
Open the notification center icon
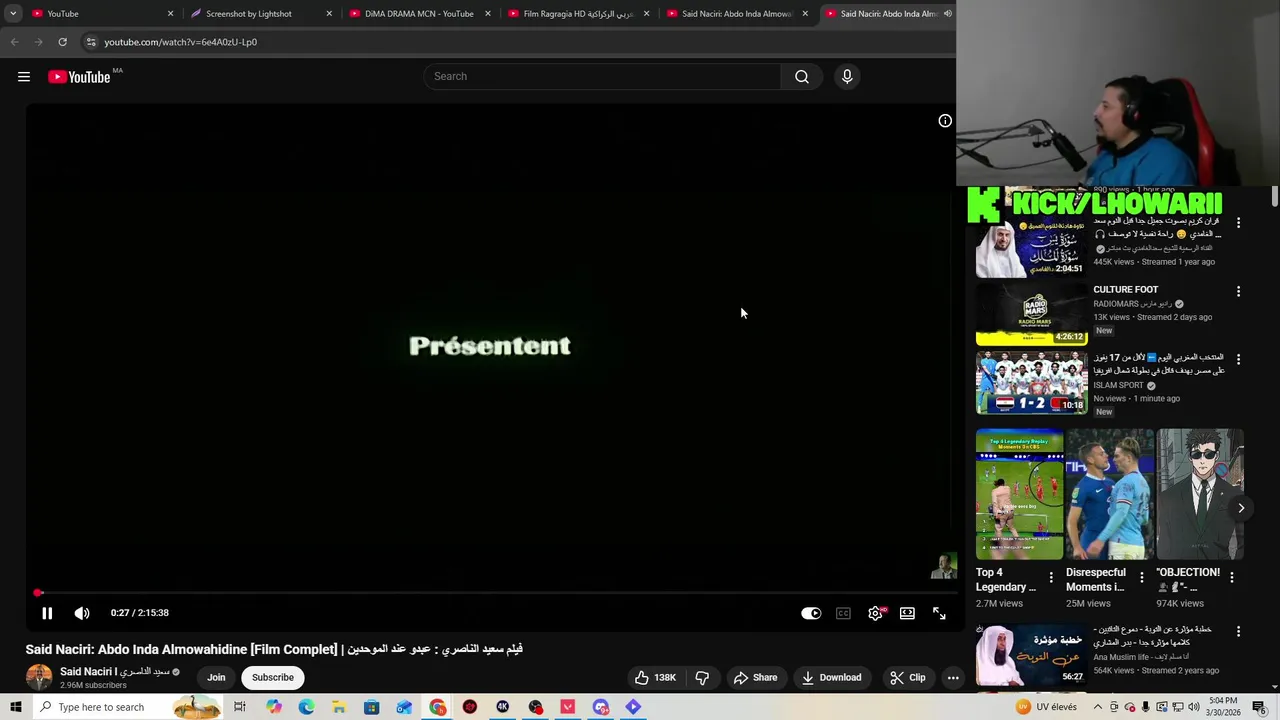point(1259,707)
